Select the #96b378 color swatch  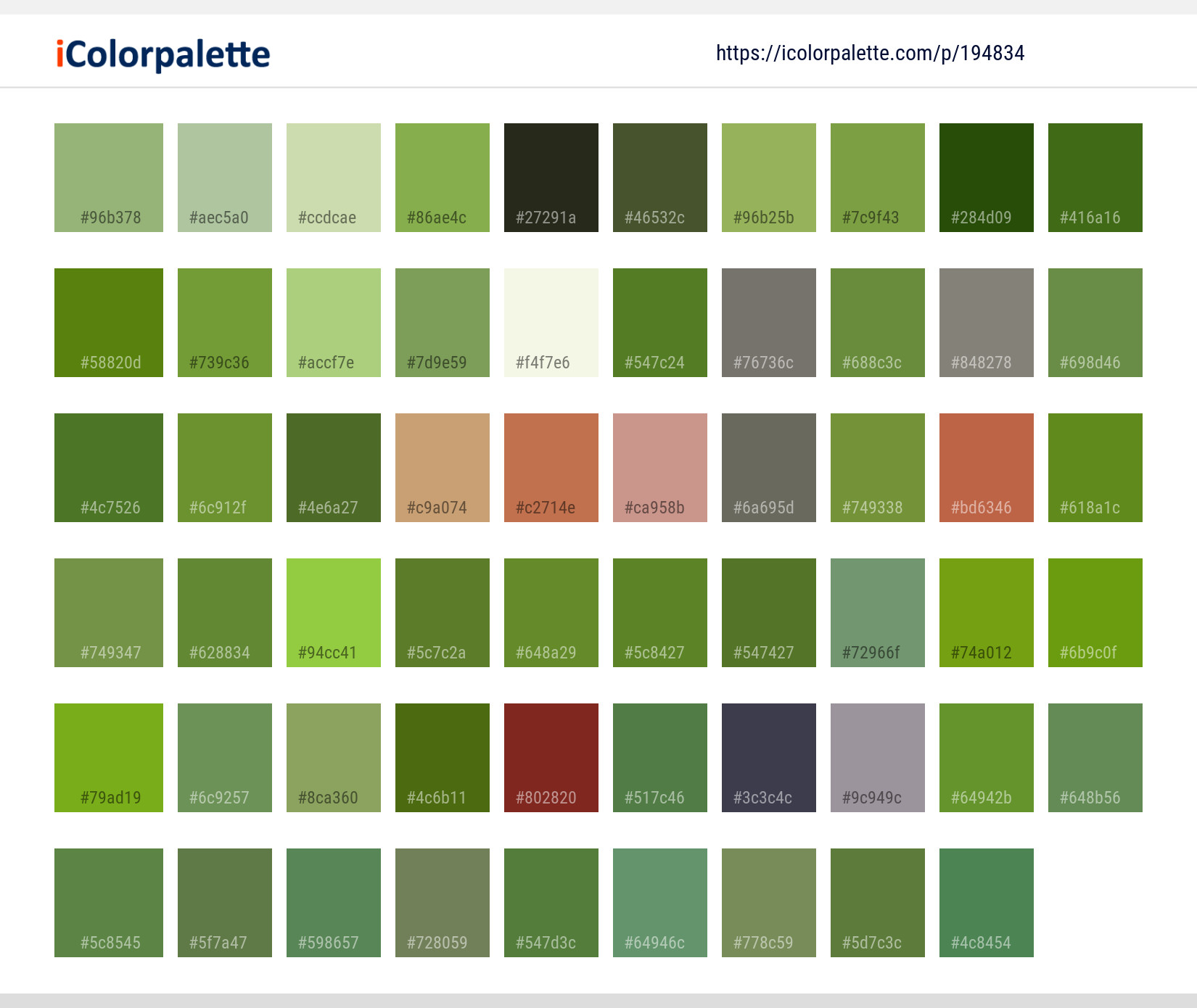[109, 178]
